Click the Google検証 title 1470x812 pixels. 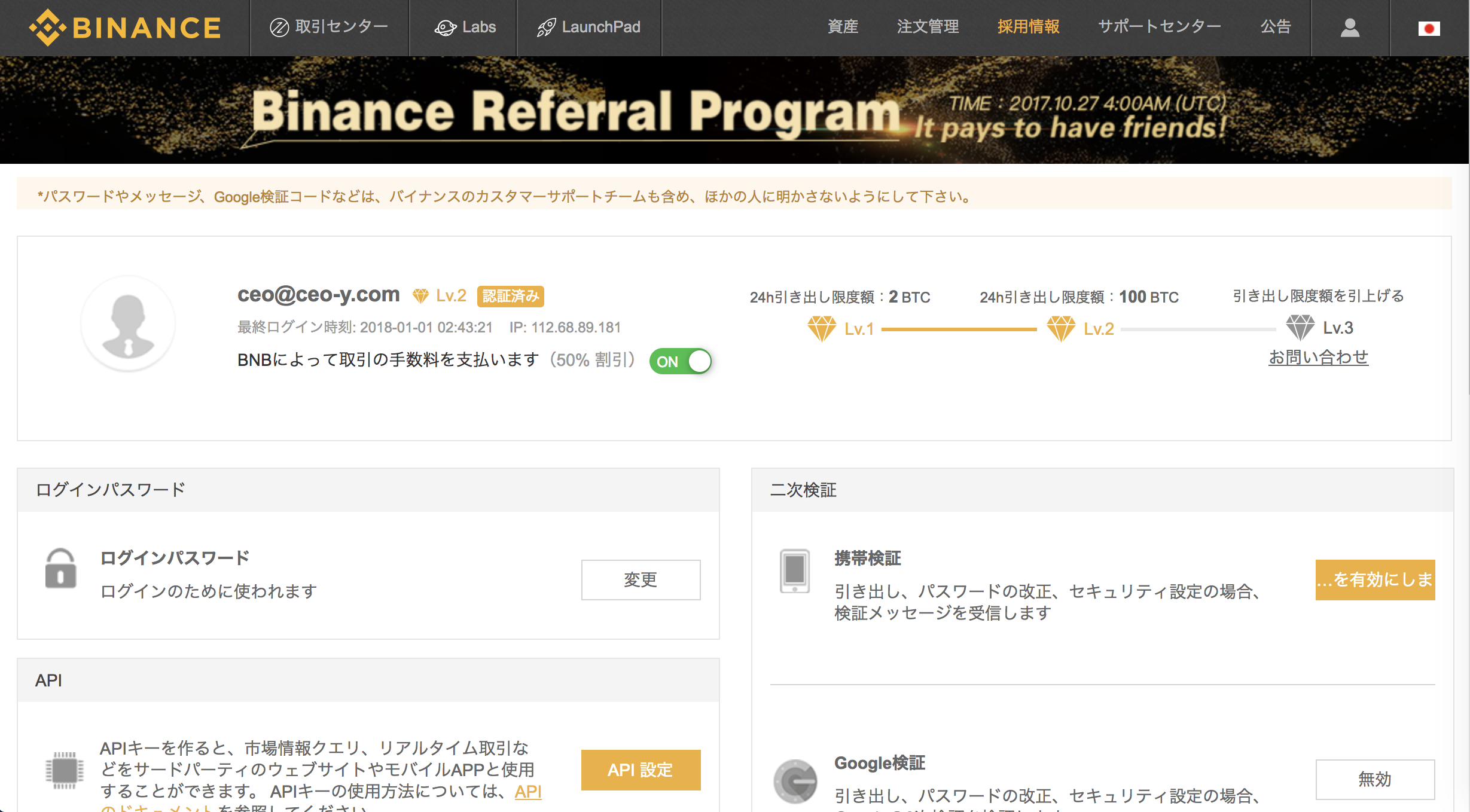click(879, 763)
